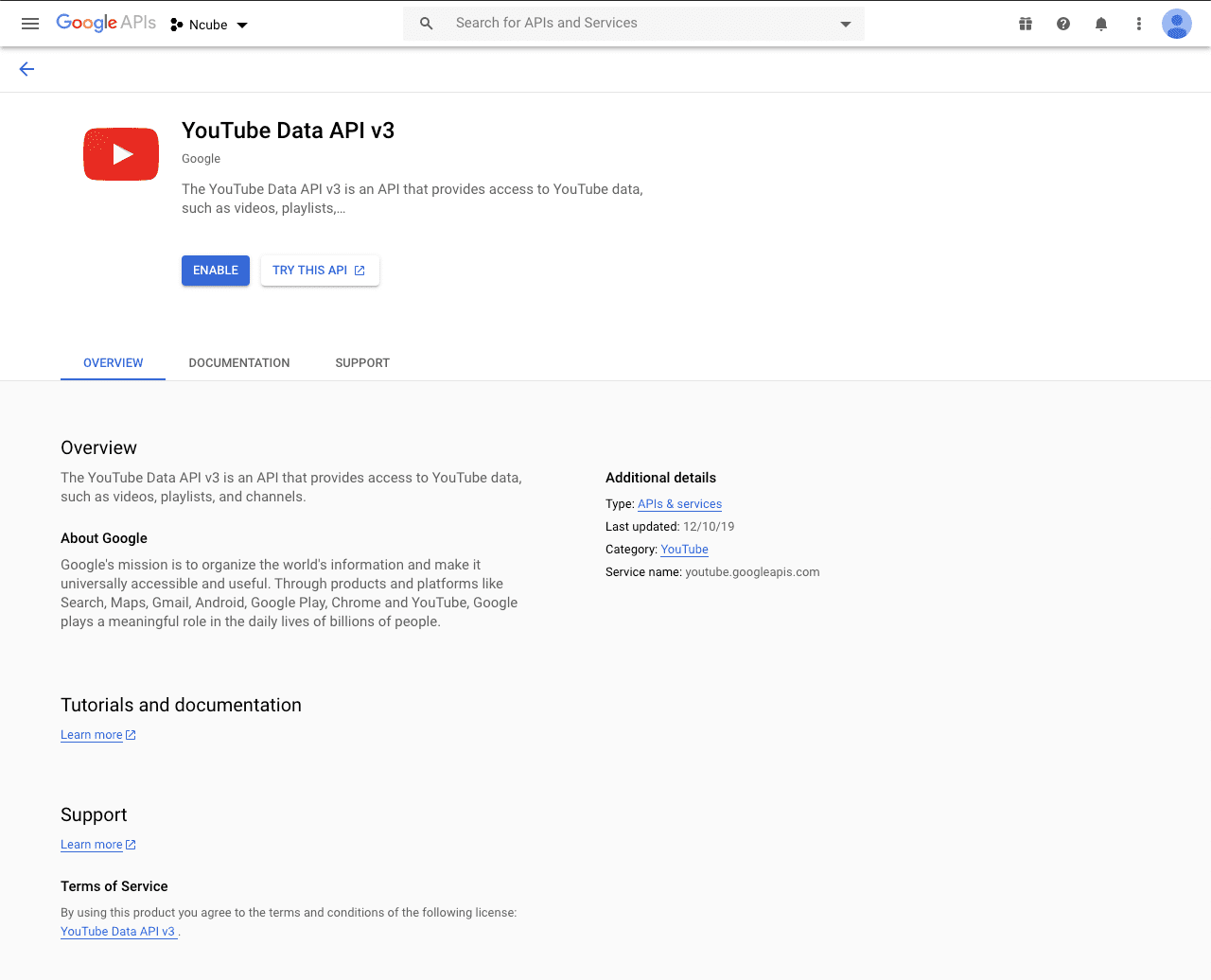The image size is (1211, 980).
Task: Click the Last updated 12/10/19 value
Action: [x=709, y=527]
